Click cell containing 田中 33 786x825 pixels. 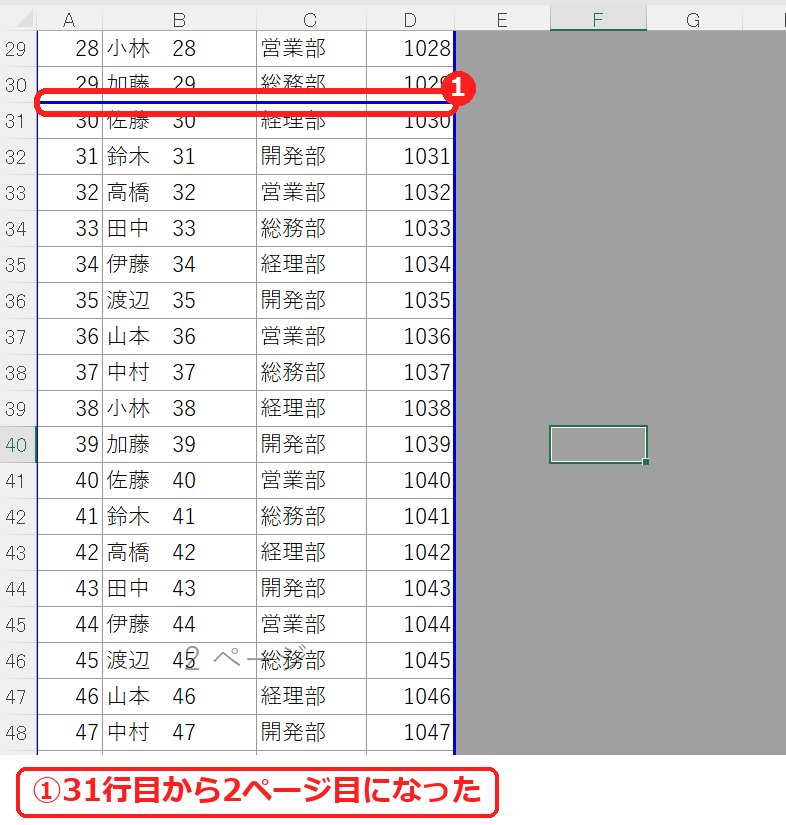coord(179,228)
